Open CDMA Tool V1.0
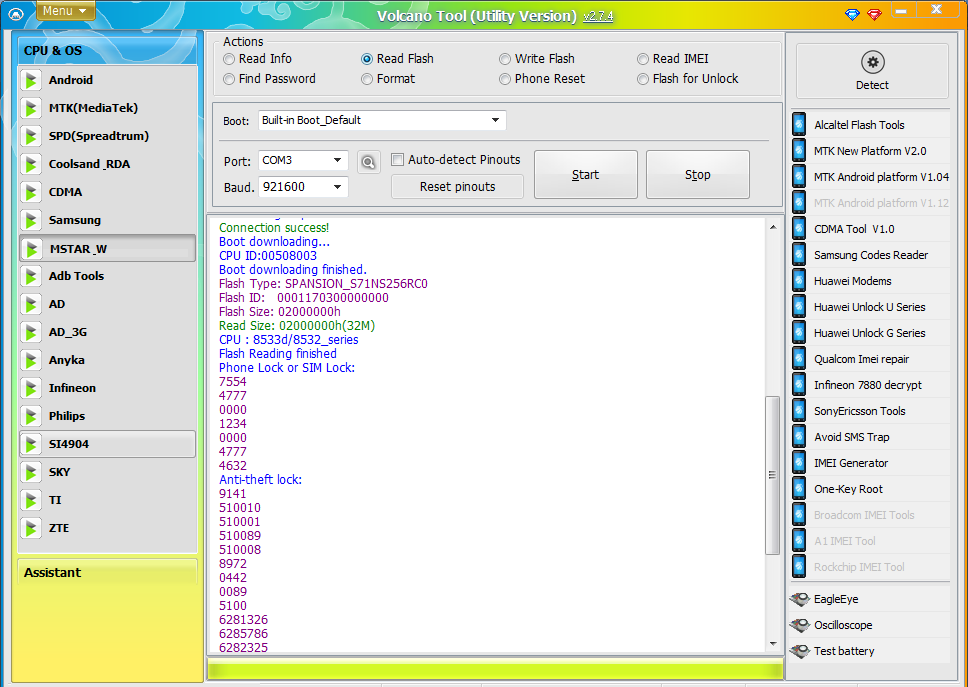Viewport: 968px width, 687px height. click(x=870, y=229)
